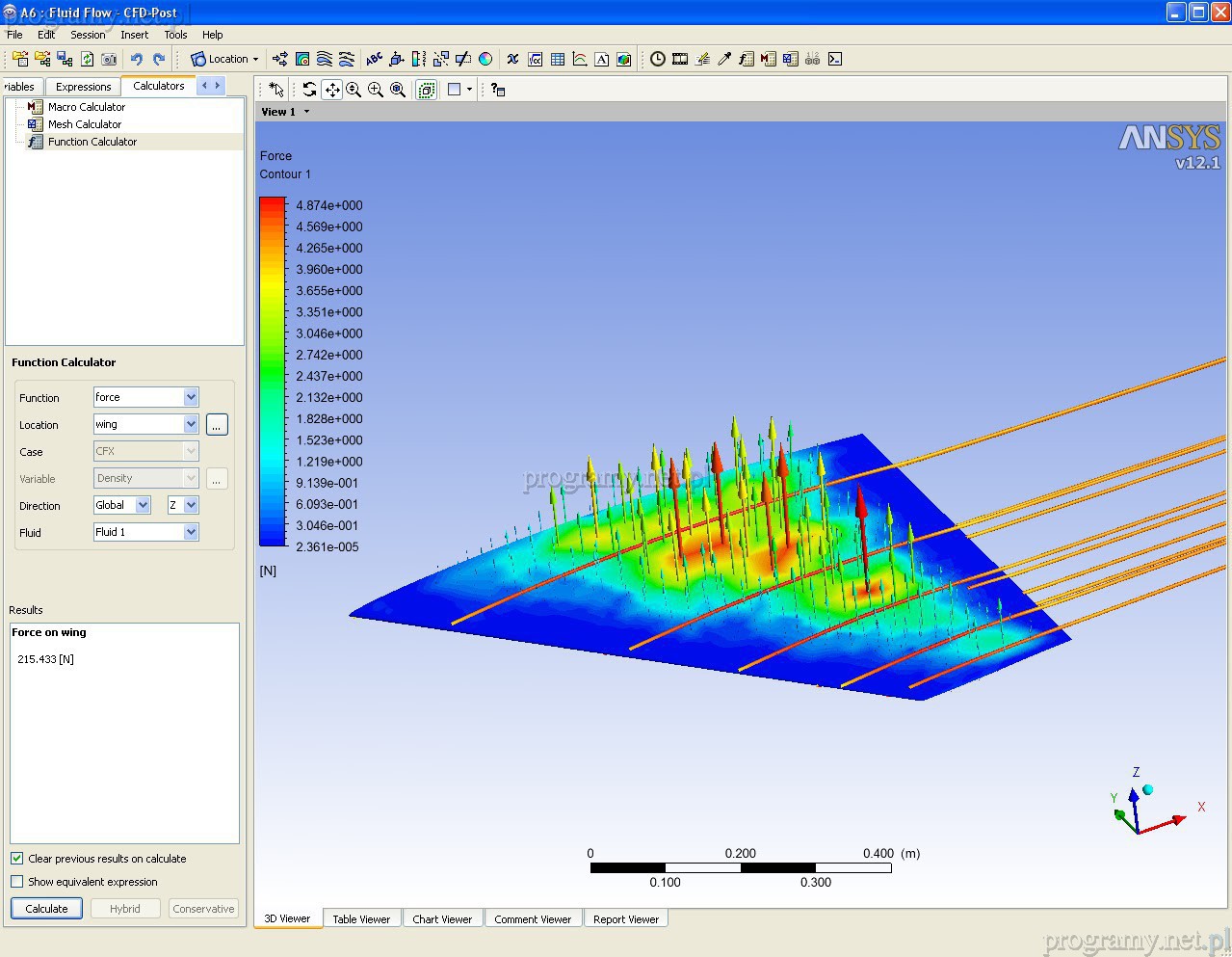The image size is (1232, 957).
Task: Open the Session menu
Action: click(88, 35)
